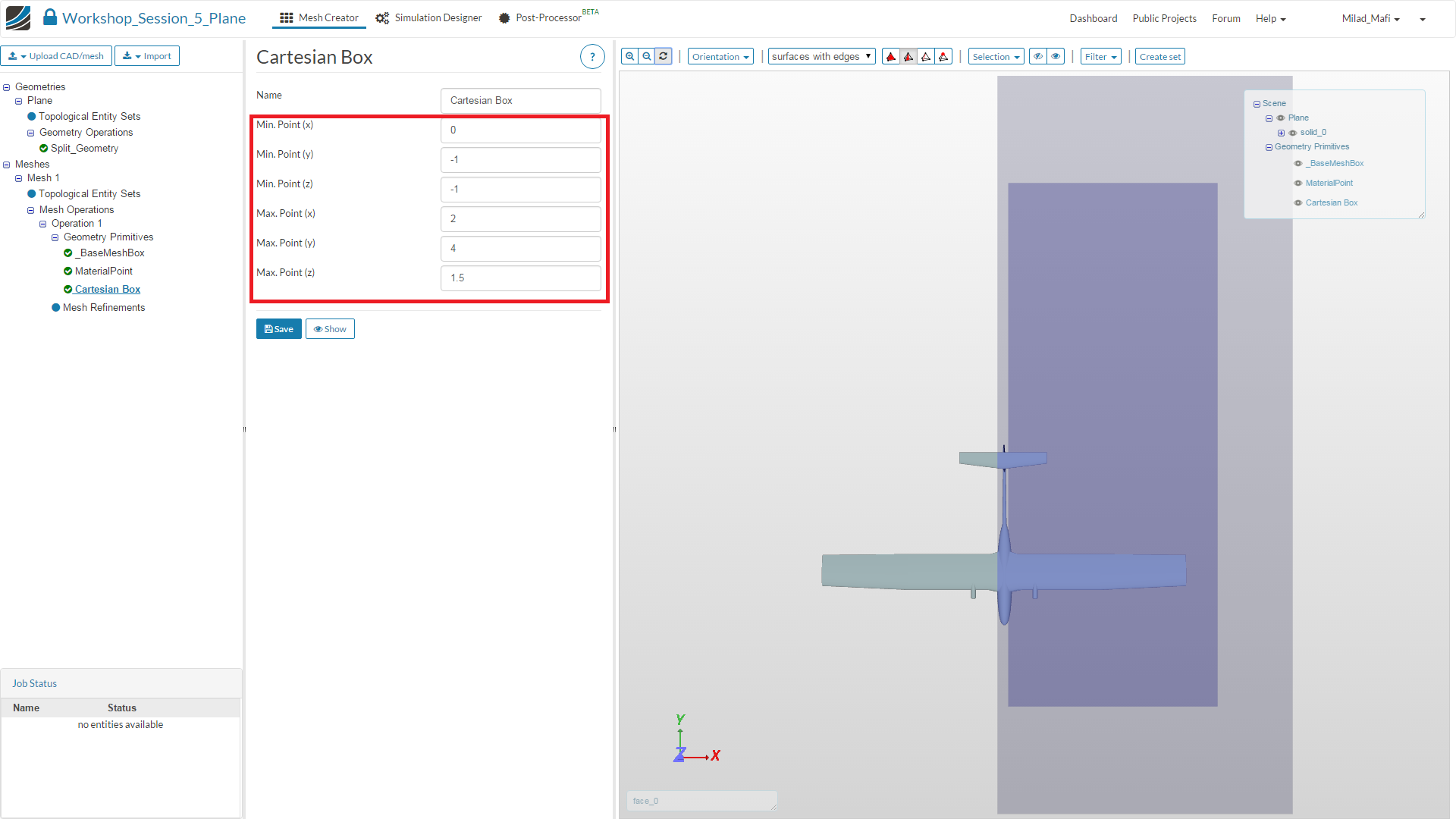
Task: Click the Create set button
Action: 1159,57
